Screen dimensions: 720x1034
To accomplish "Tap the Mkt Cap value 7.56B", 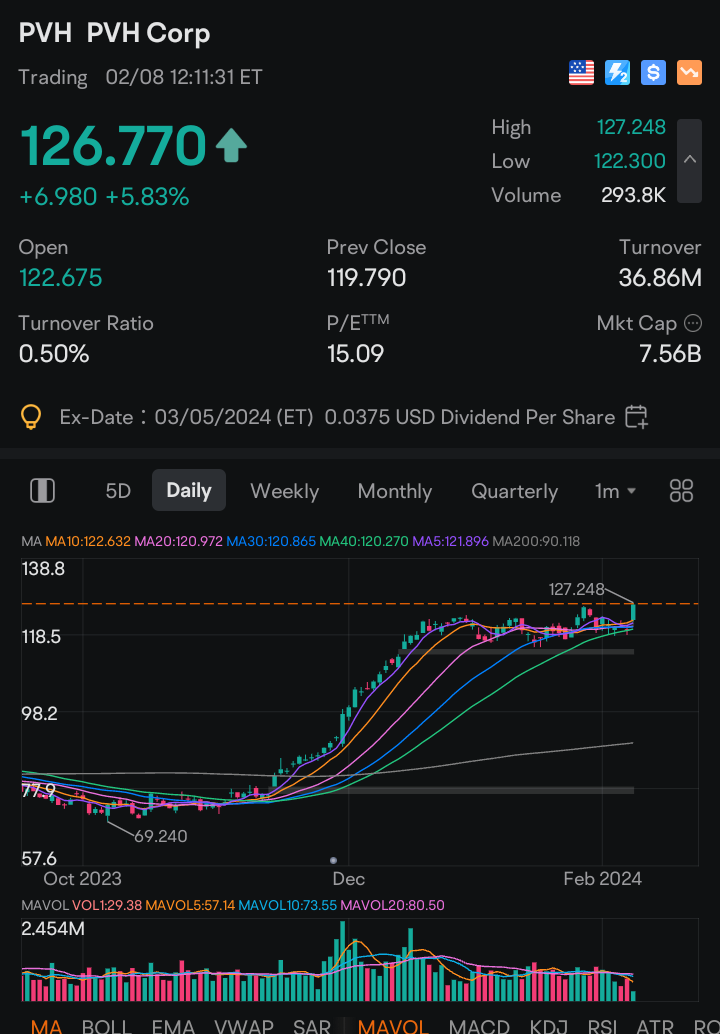I will tap(671, 353).
